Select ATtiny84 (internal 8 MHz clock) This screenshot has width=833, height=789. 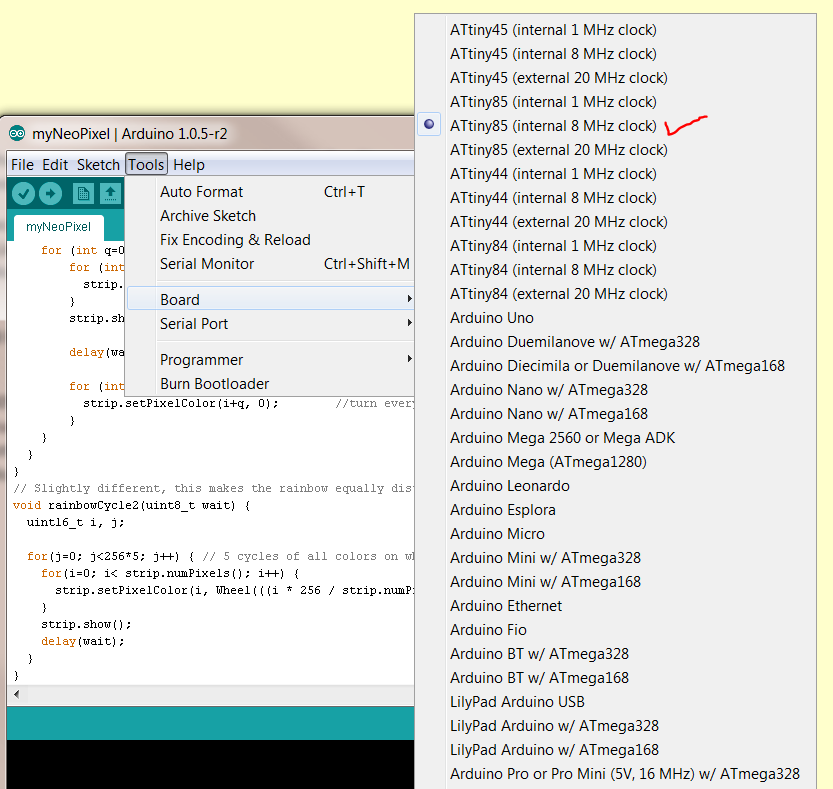[553, 269]
